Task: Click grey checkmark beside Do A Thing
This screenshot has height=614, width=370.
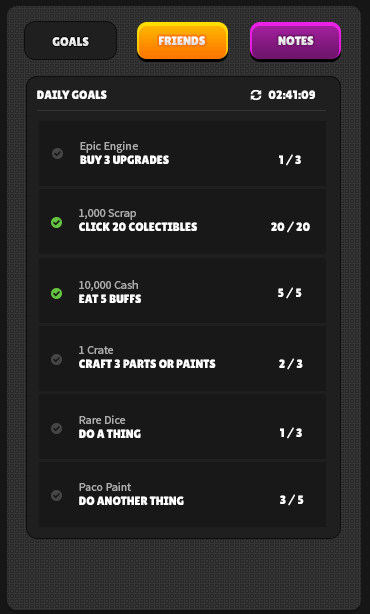Action: [57, 428]
